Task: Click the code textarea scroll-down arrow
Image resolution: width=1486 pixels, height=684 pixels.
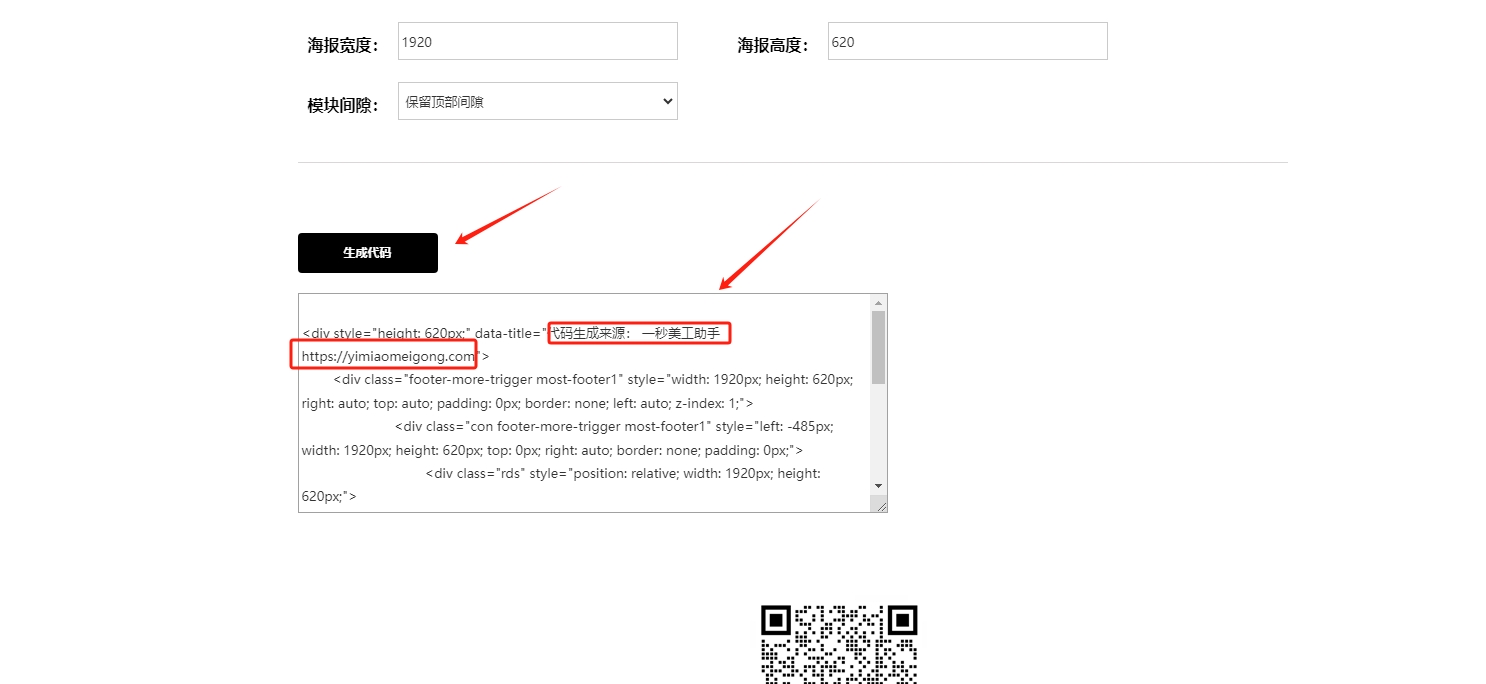Action: tap(878, 485)
